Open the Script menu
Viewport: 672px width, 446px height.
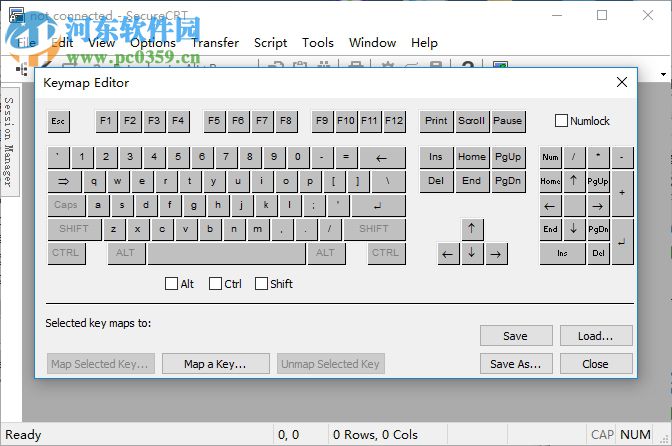click(270, 43)
